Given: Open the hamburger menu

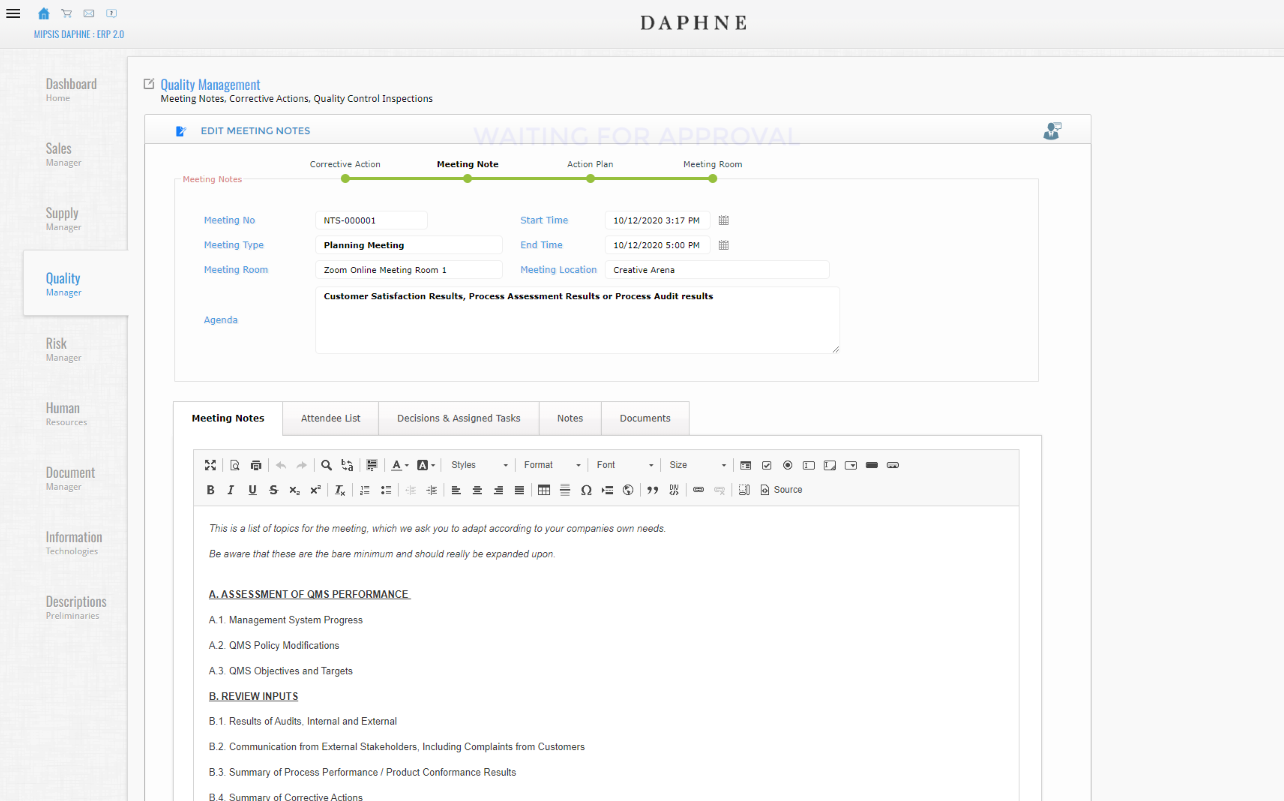Looking at the screenshot, I should click(x=13, y=13).
